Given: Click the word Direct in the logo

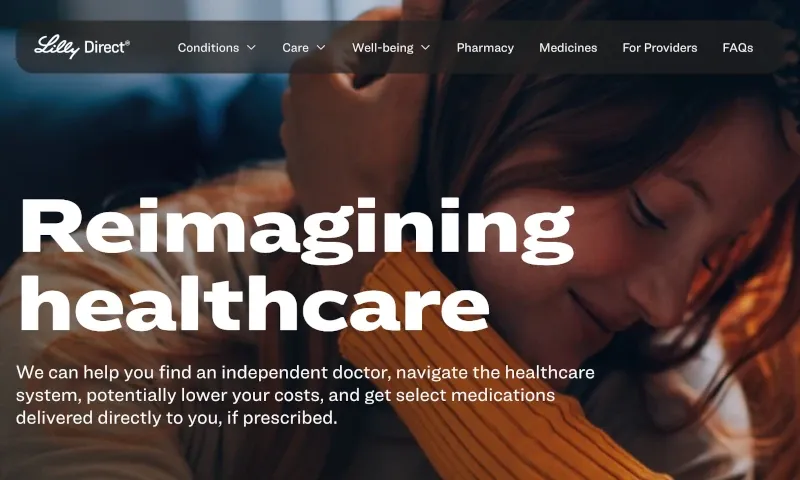Looking at the screenshot, I should point(106,47).
